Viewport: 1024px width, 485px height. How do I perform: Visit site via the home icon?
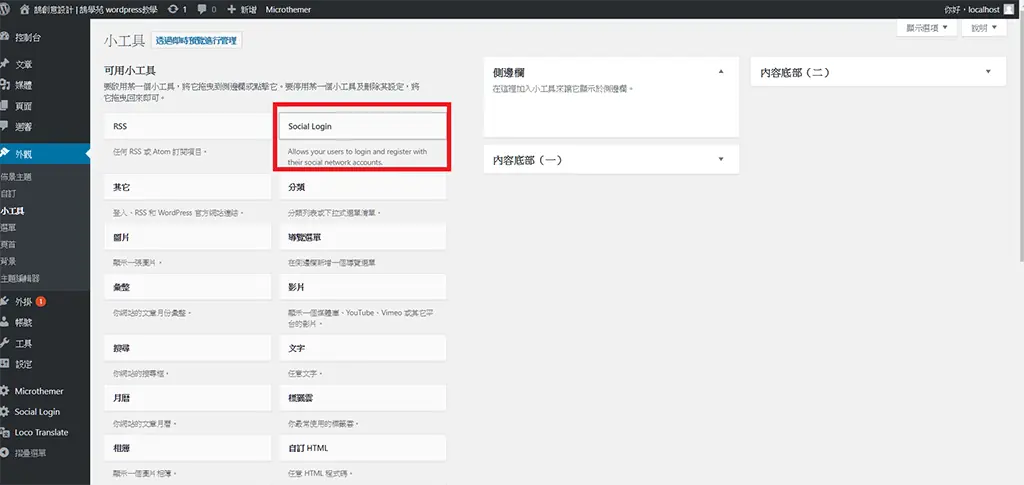click(x=25, y=9)
